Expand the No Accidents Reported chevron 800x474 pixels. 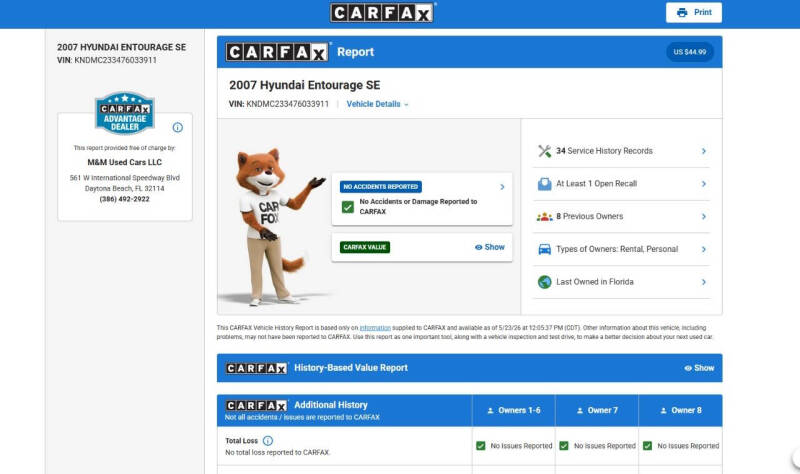click(502, 187)
